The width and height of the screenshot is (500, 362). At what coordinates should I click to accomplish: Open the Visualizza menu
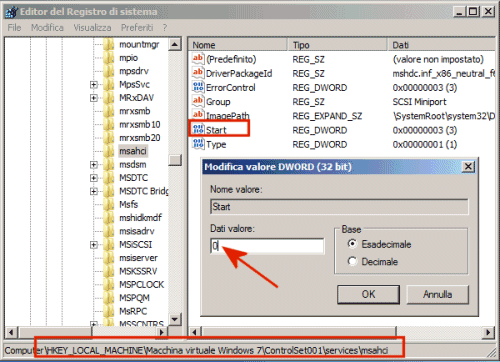(92, 27)
